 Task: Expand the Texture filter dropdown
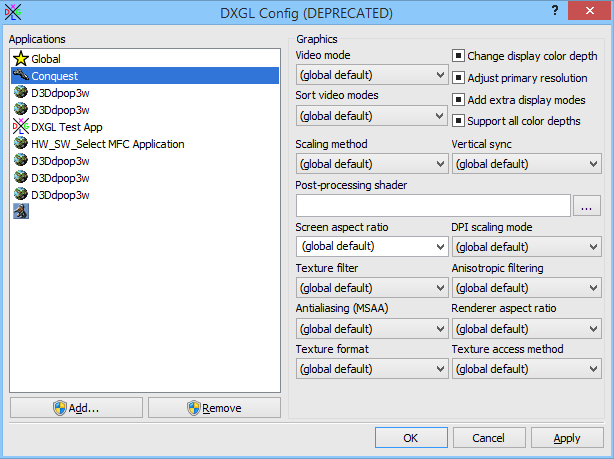coord(372,288)
